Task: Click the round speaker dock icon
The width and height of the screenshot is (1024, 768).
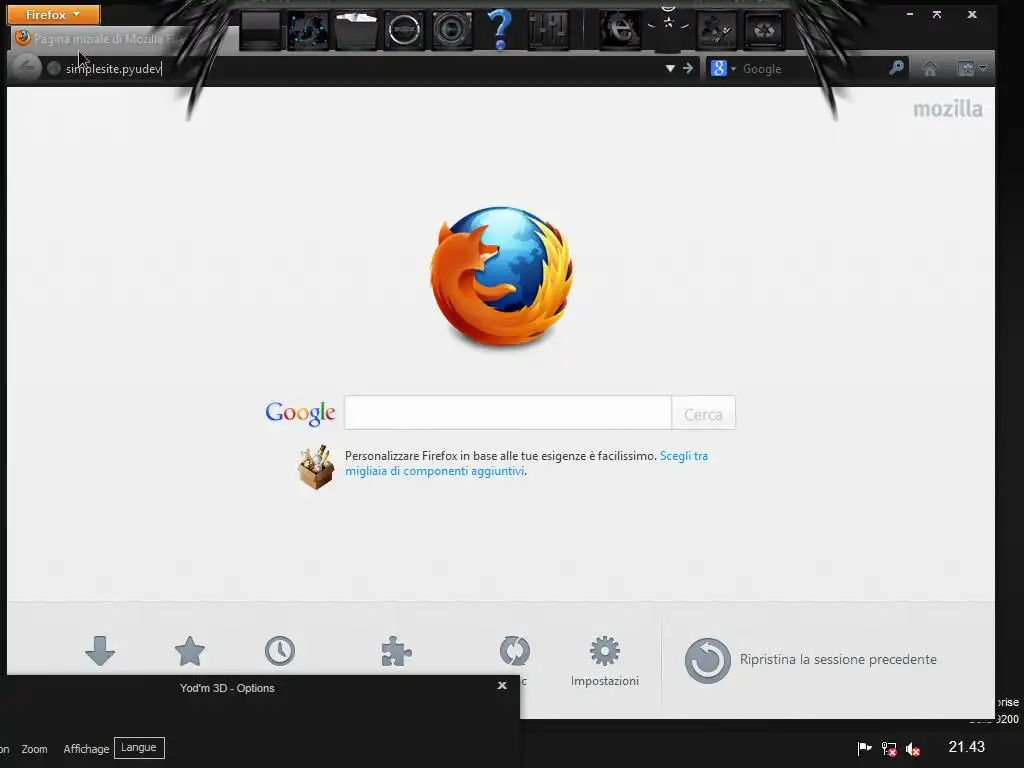Action: (x=404, y=30)
